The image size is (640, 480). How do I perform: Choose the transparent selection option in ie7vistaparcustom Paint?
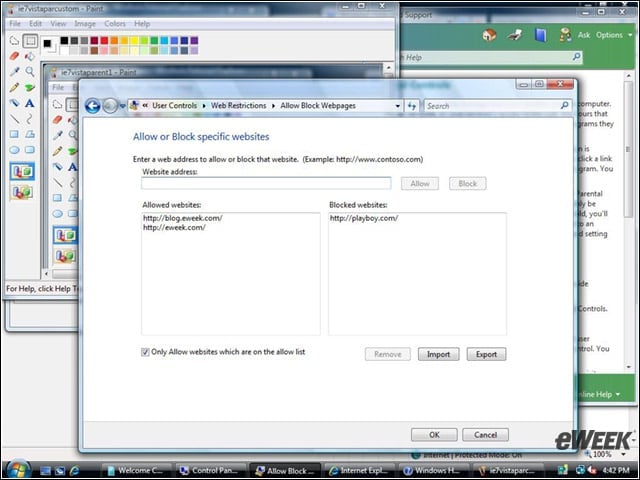pyautogui.click(x=22, y=191)
